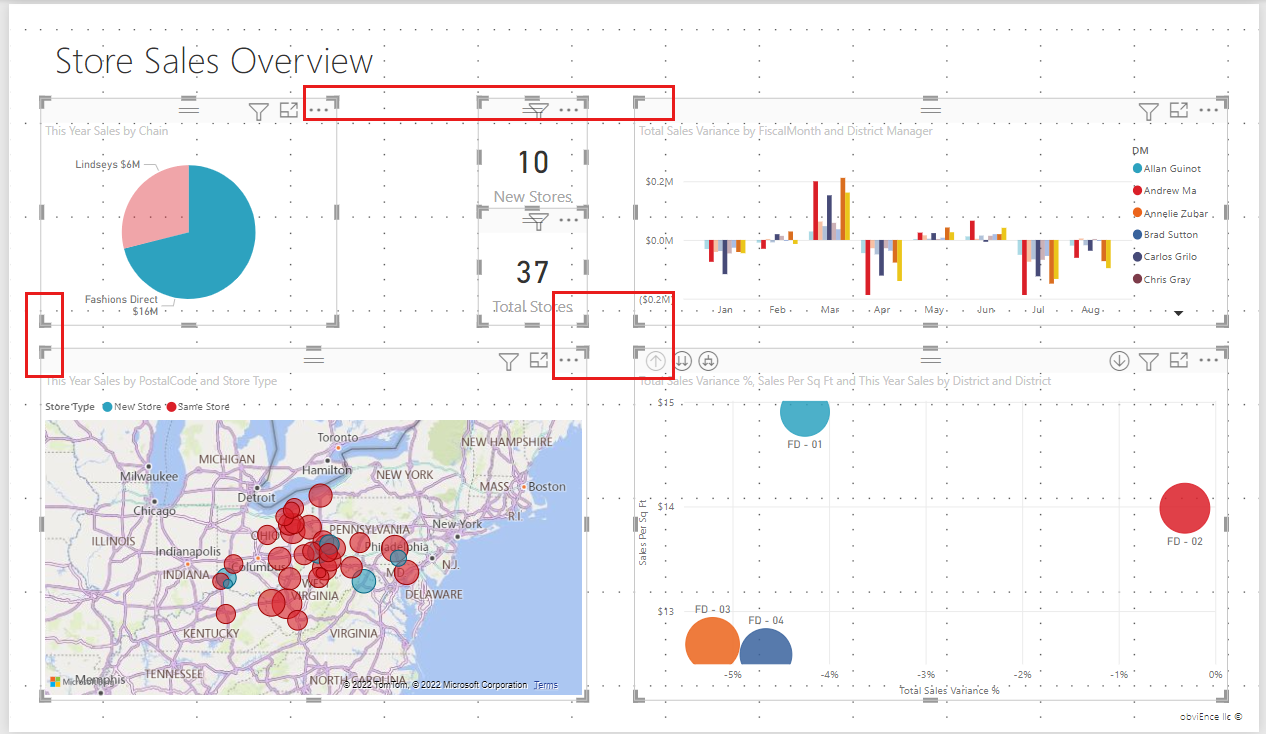1266x734 pixels.
Task: Show filters on the map visual
Action: [509, 361]
